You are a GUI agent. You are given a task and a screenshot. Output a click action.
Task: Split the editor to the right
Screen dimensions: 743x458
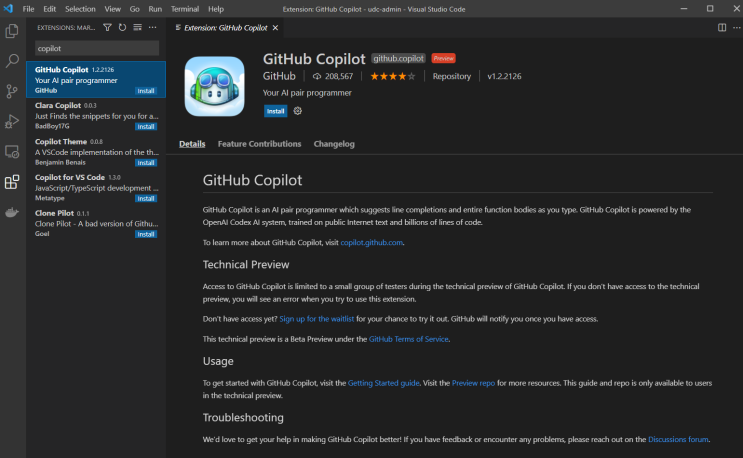tap(722, 27)
